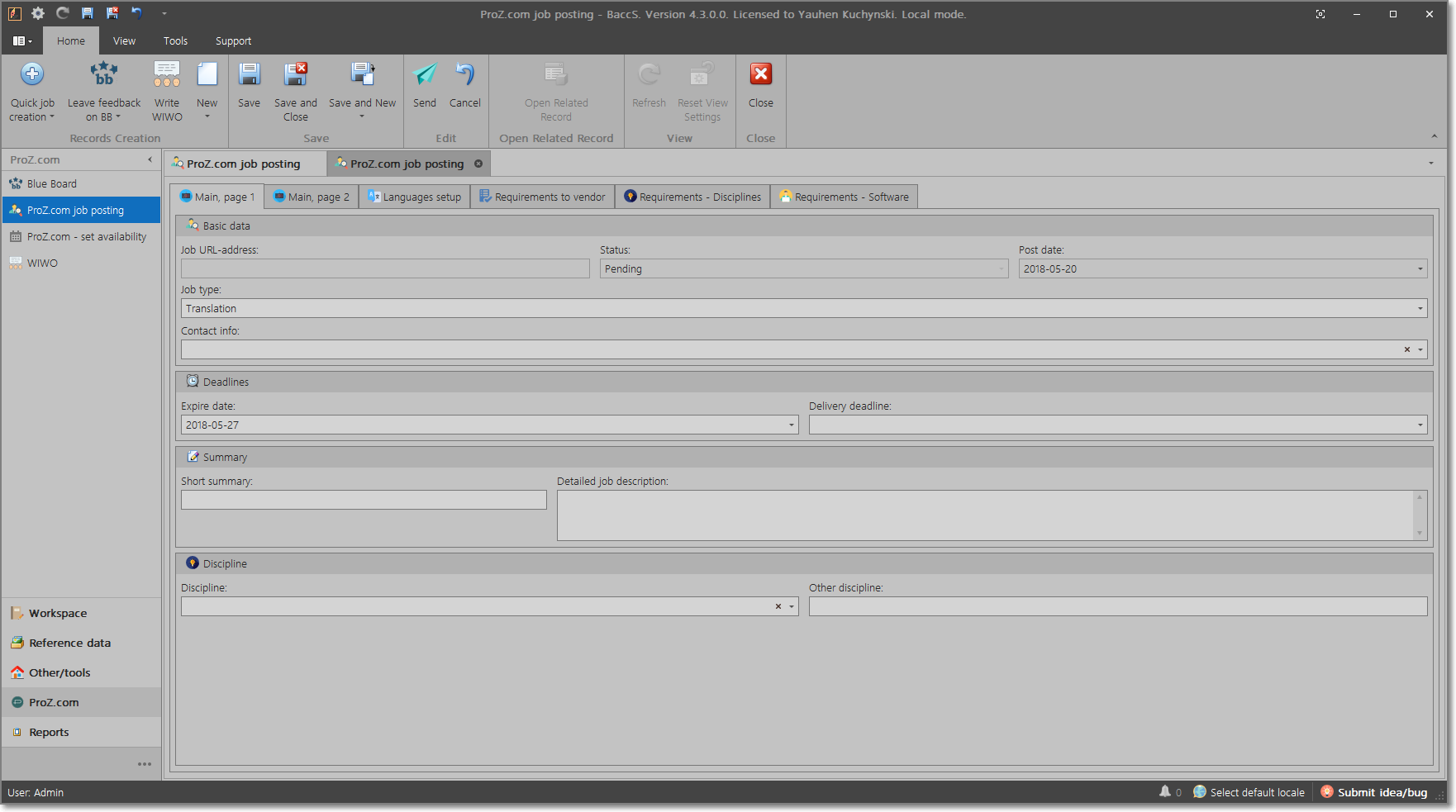1456x812 pixels.
Task: Click the Short summary field
Action: click(364, 500)
